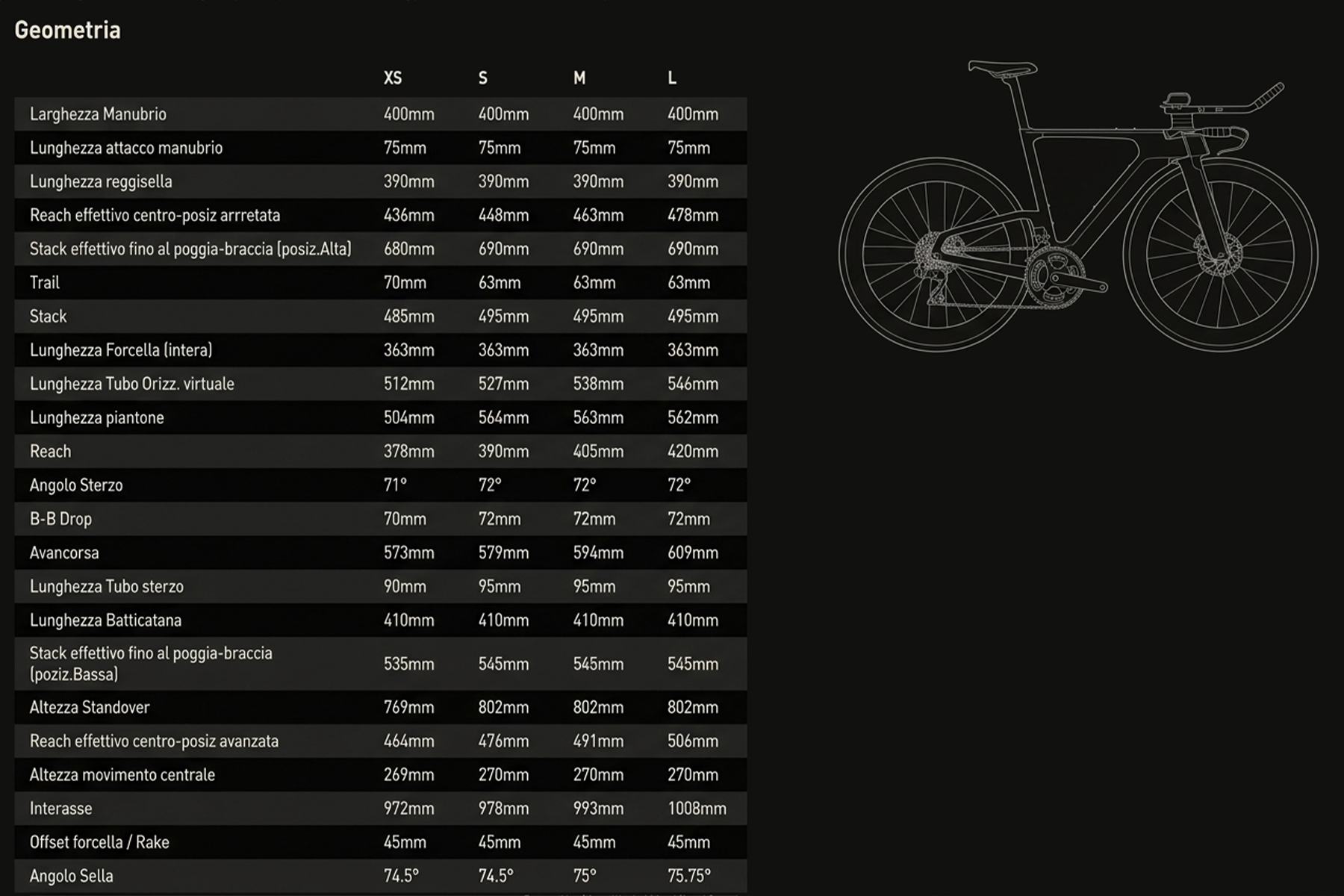Viewport: 1344px width, 896px height.
Task: Click the Stack row label
Action: 47,316
